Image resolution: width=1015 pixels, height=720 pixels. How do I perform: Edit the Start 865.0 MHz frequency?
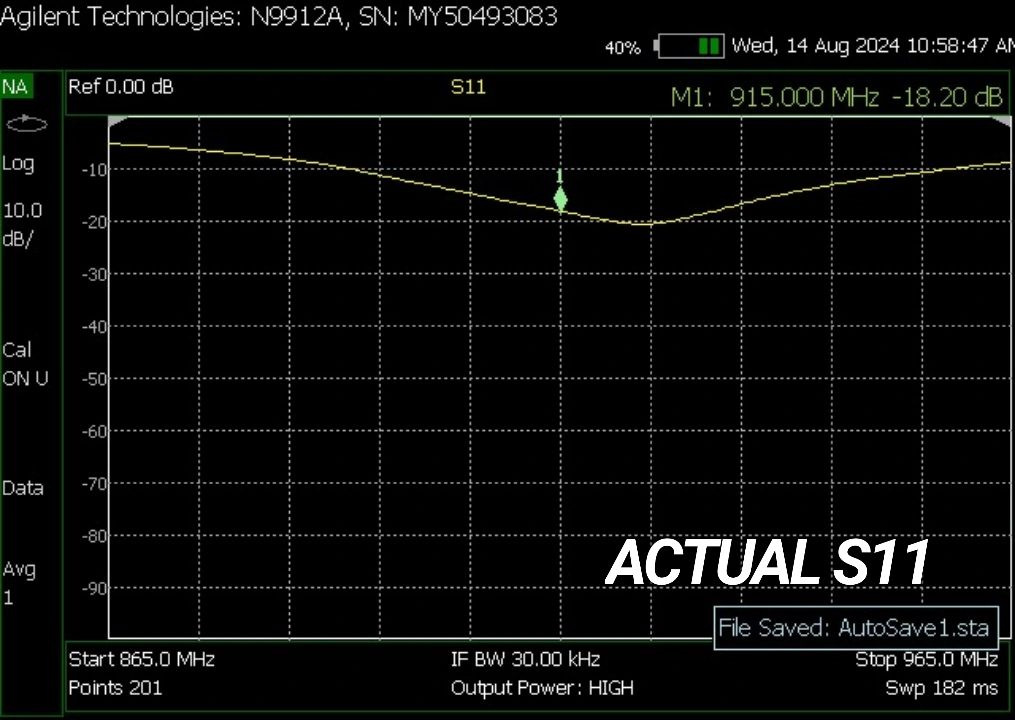click(x=141, y=659)
